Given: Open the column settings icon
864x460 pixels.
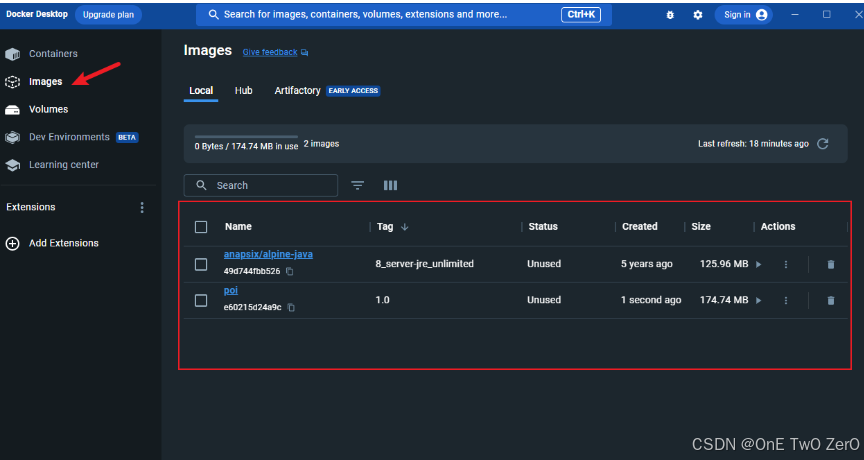Looking at the screenshot, I should point(390,186).
